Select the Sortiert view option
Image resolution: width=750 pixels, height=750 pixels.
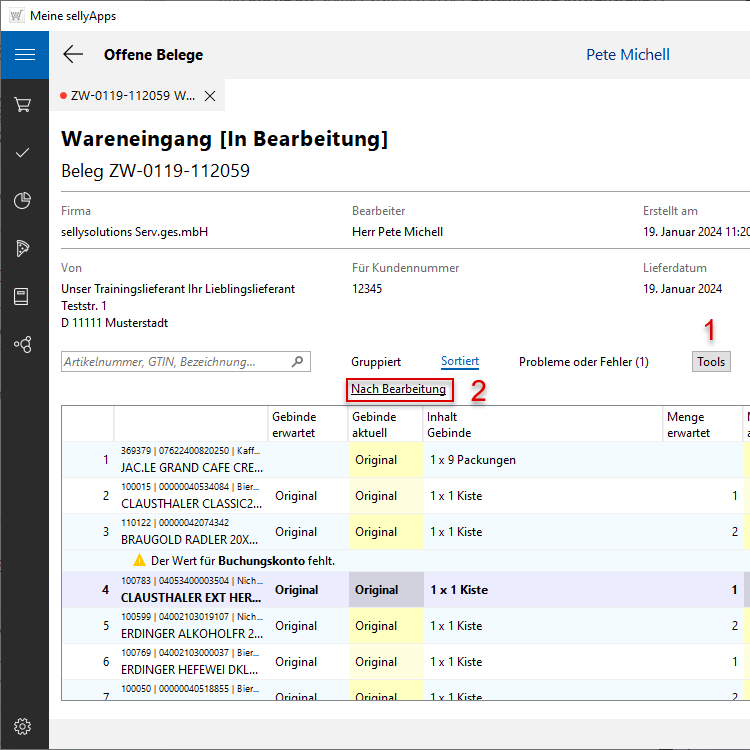[x=460, y=362]
